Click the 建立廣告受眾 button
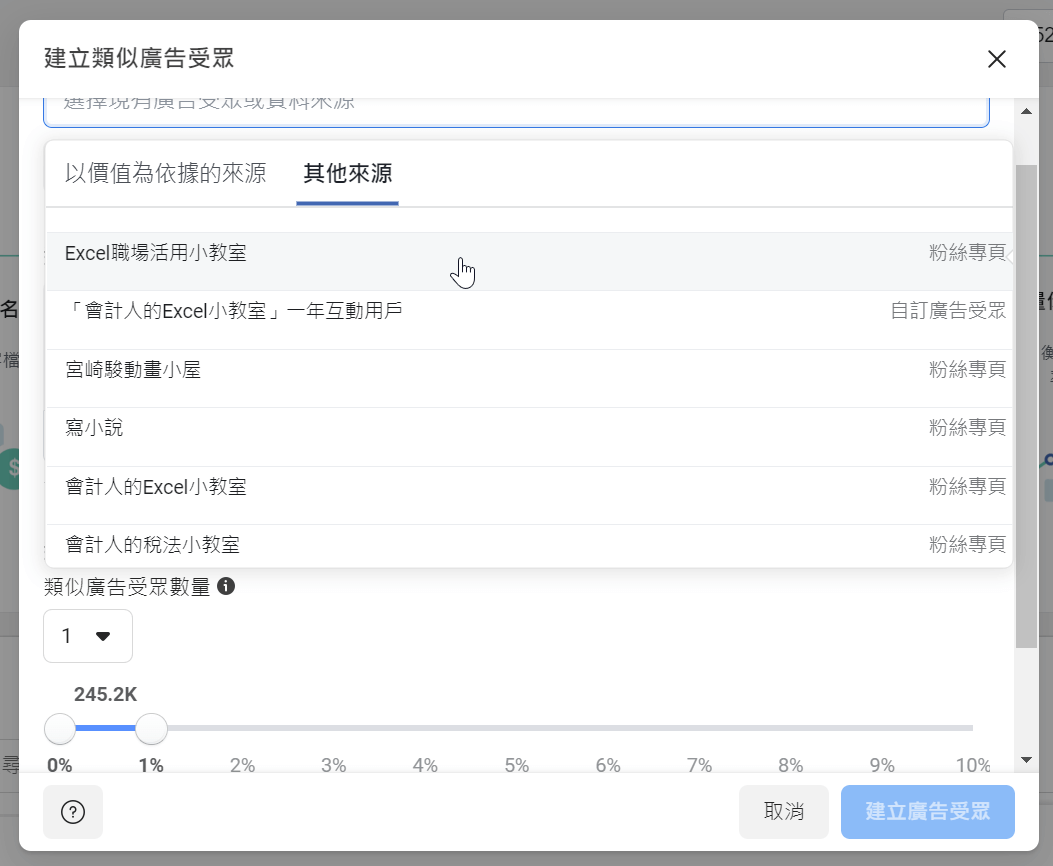1053x866 pixels. pos(927,812)
